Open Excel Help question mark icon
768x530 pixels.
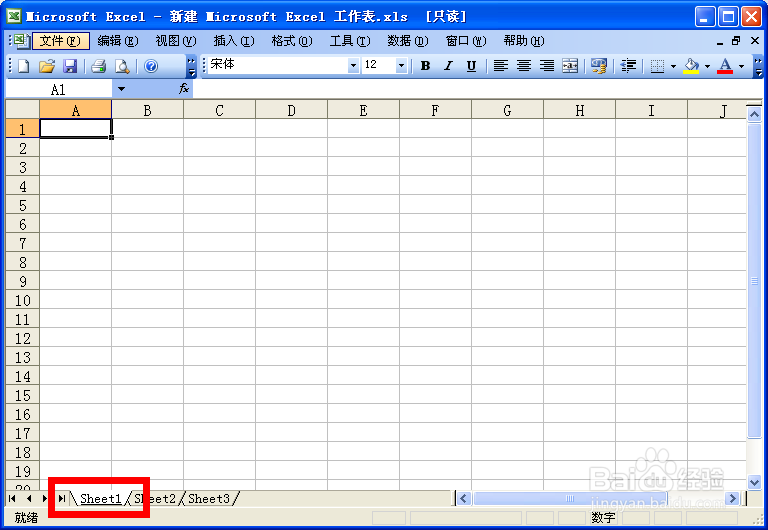point(151,66)
